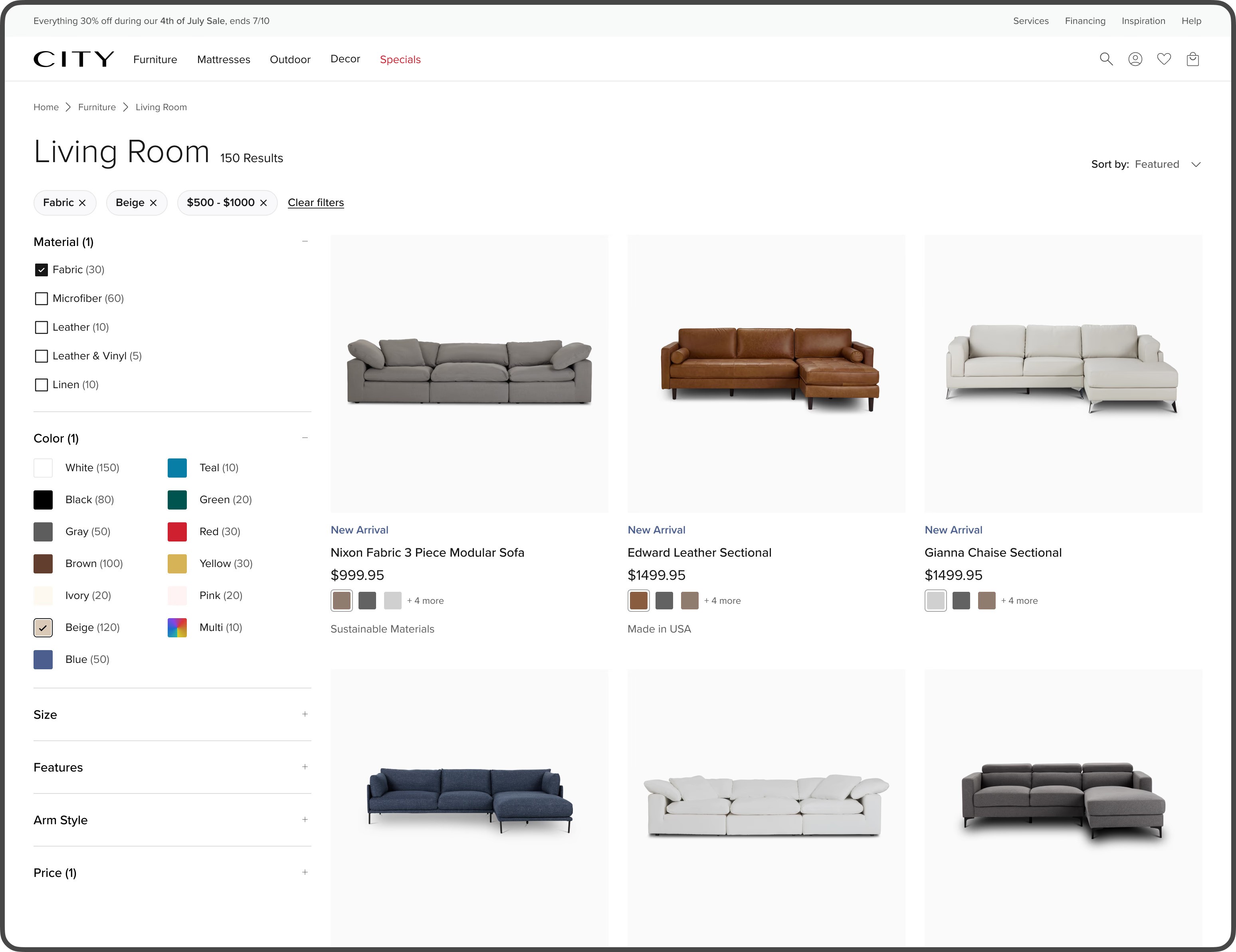Open the Mattresses menu
This screenshot has height=952, width=1236.
(224, 59)
